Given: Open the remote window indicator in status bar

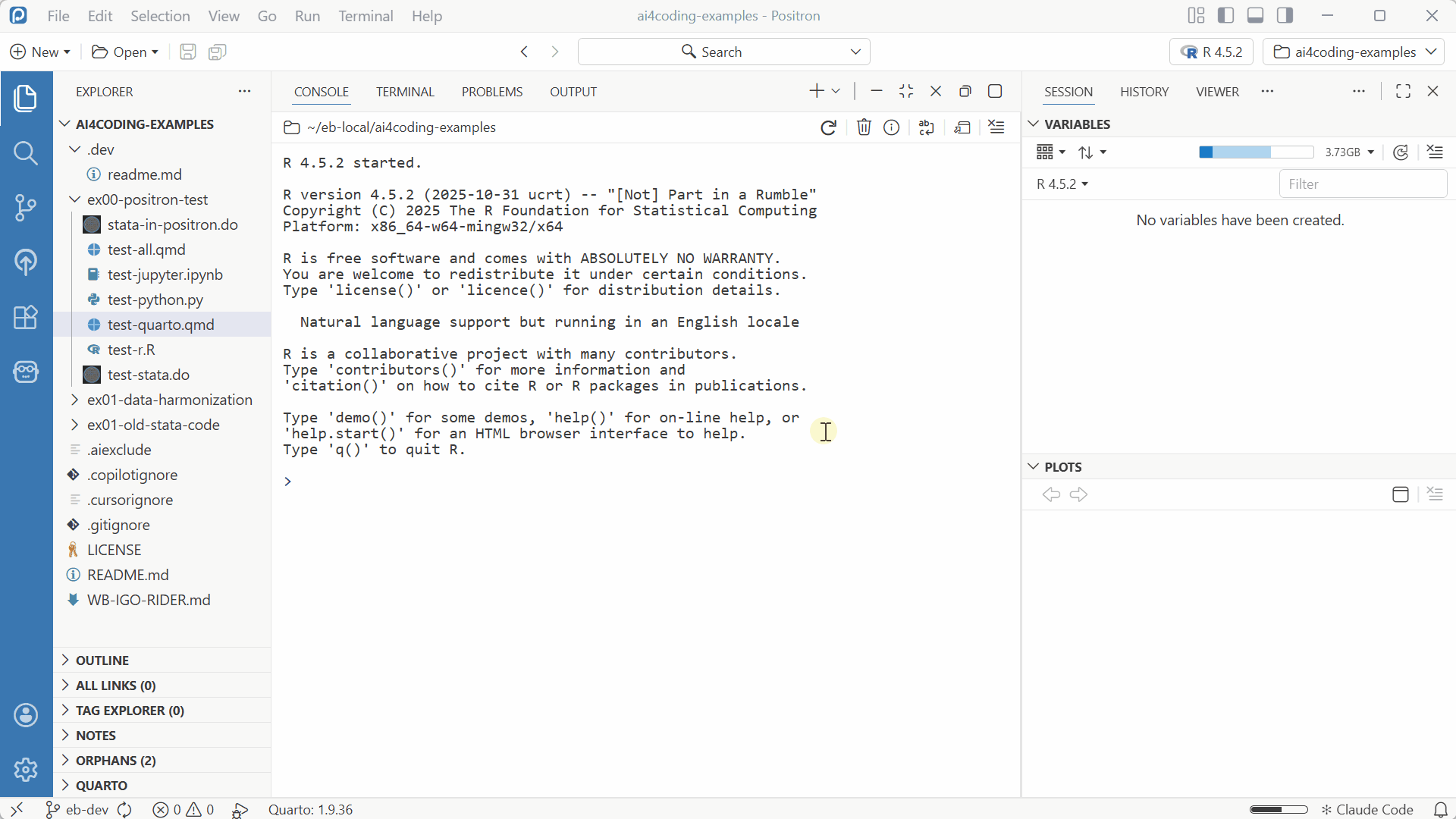Looking at the screenshot, I should (17, 810).
